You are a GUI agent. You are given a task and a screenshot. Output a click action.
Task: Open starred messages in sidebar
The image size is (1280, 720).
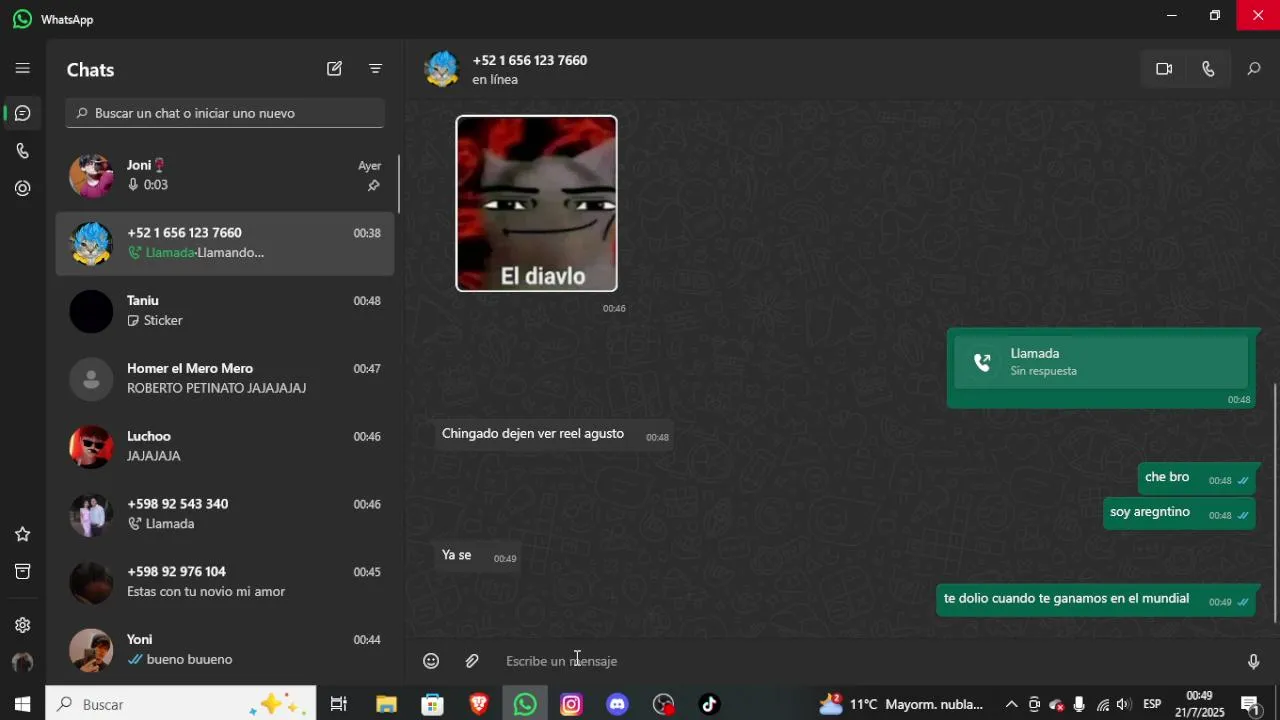coord(22,534)
